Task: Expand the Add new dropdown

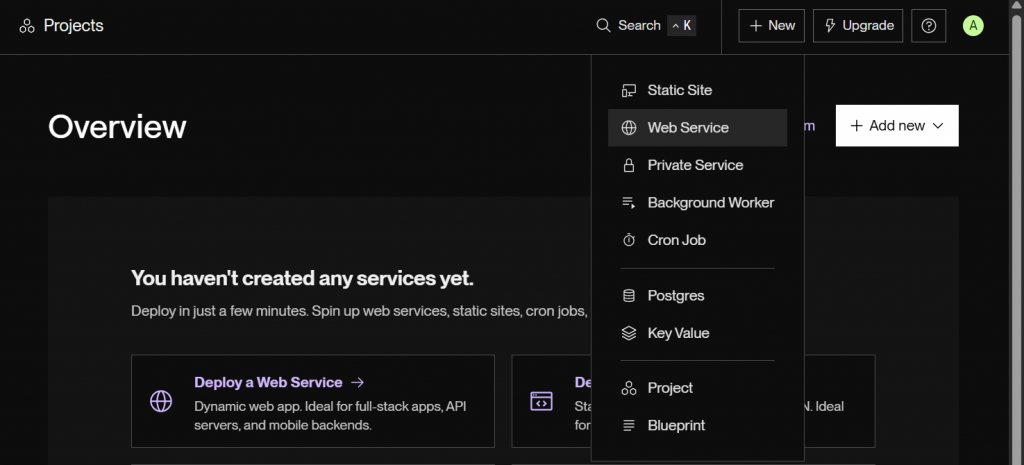Action: 897,126
